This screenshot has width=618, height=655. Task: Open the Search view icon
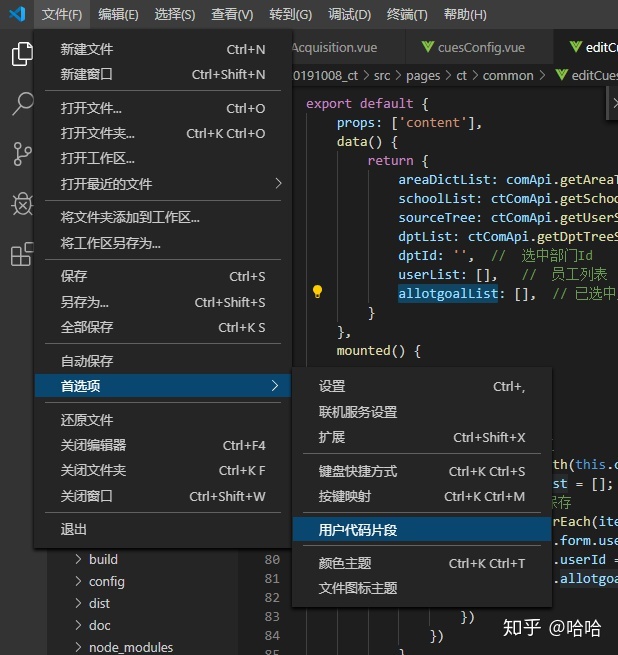click(x=22, y=104)
